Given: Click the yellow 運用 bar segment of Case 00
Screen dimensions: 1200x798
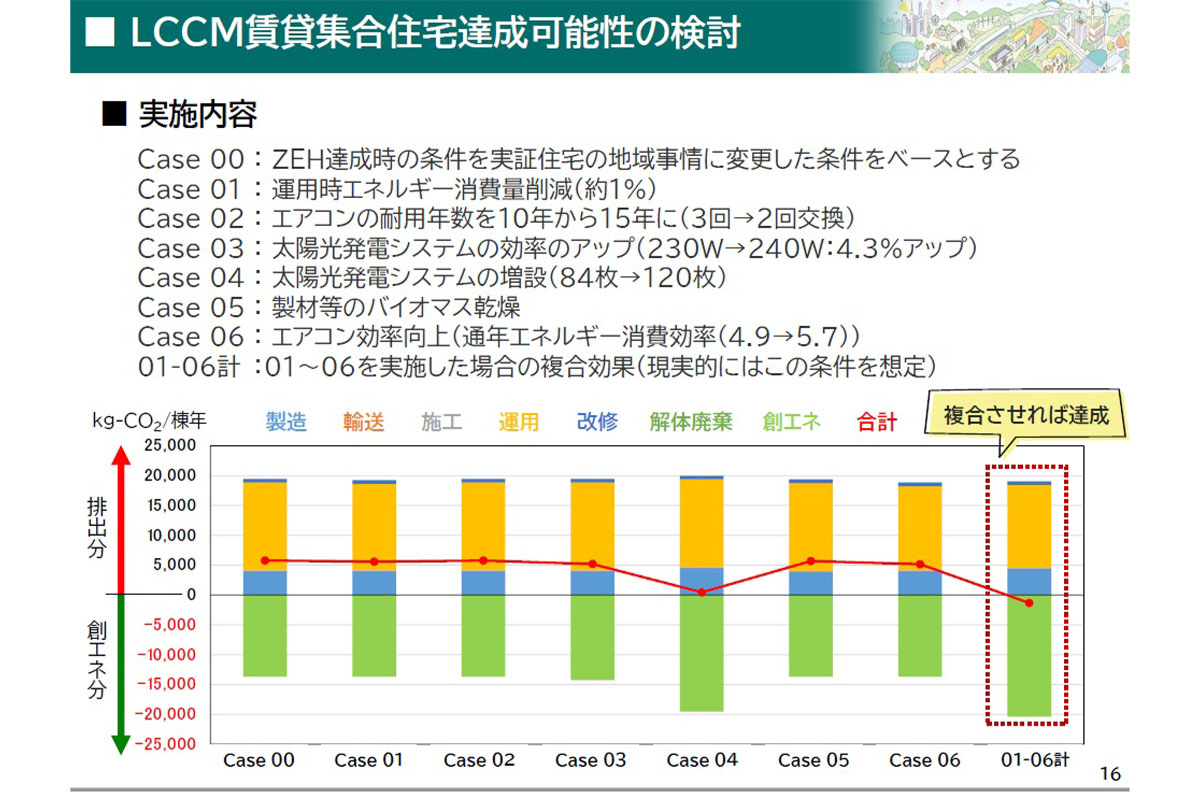Looking at the screenshot, I should pyautogui.click(x=265, y=526).
